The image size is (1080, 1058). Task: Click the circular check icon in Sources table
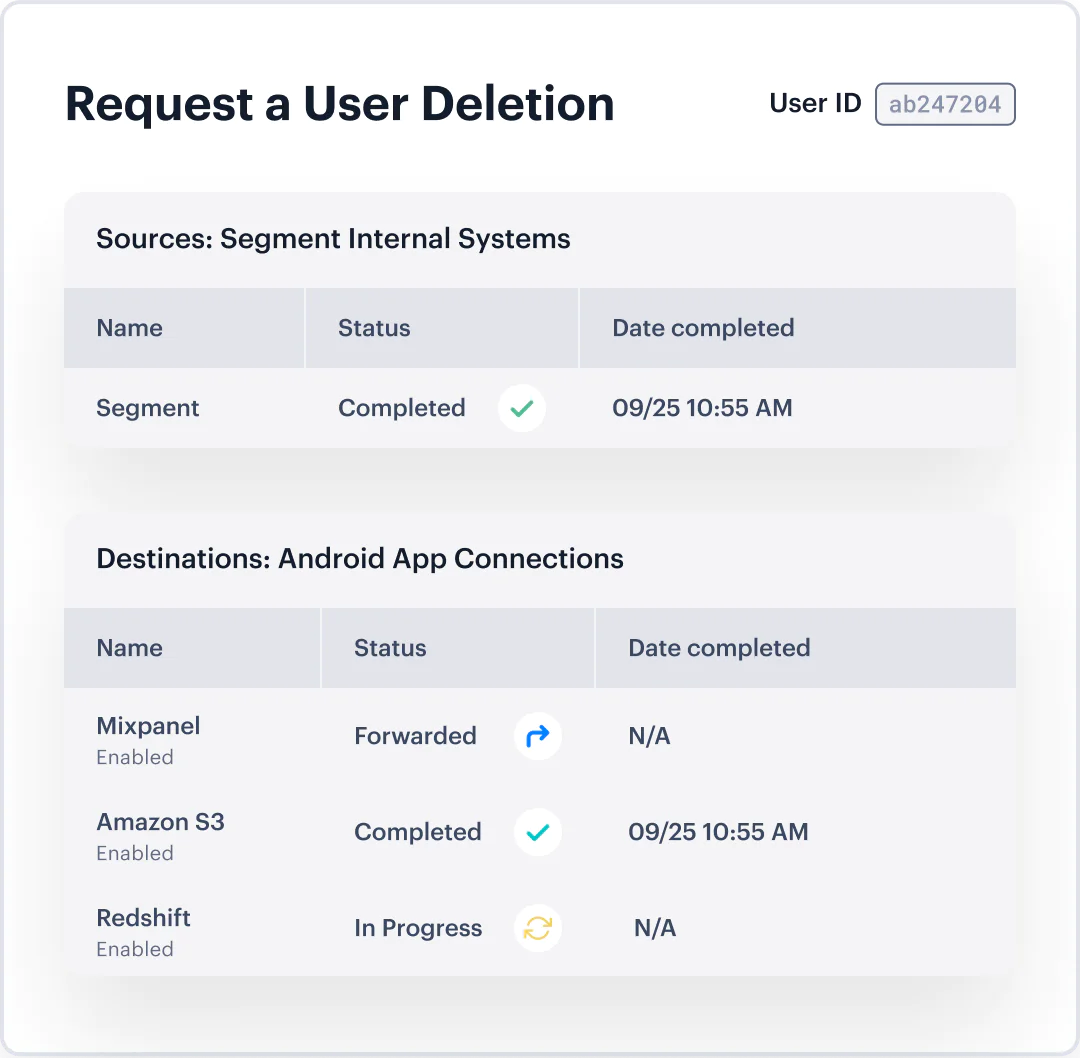(521, 408)
